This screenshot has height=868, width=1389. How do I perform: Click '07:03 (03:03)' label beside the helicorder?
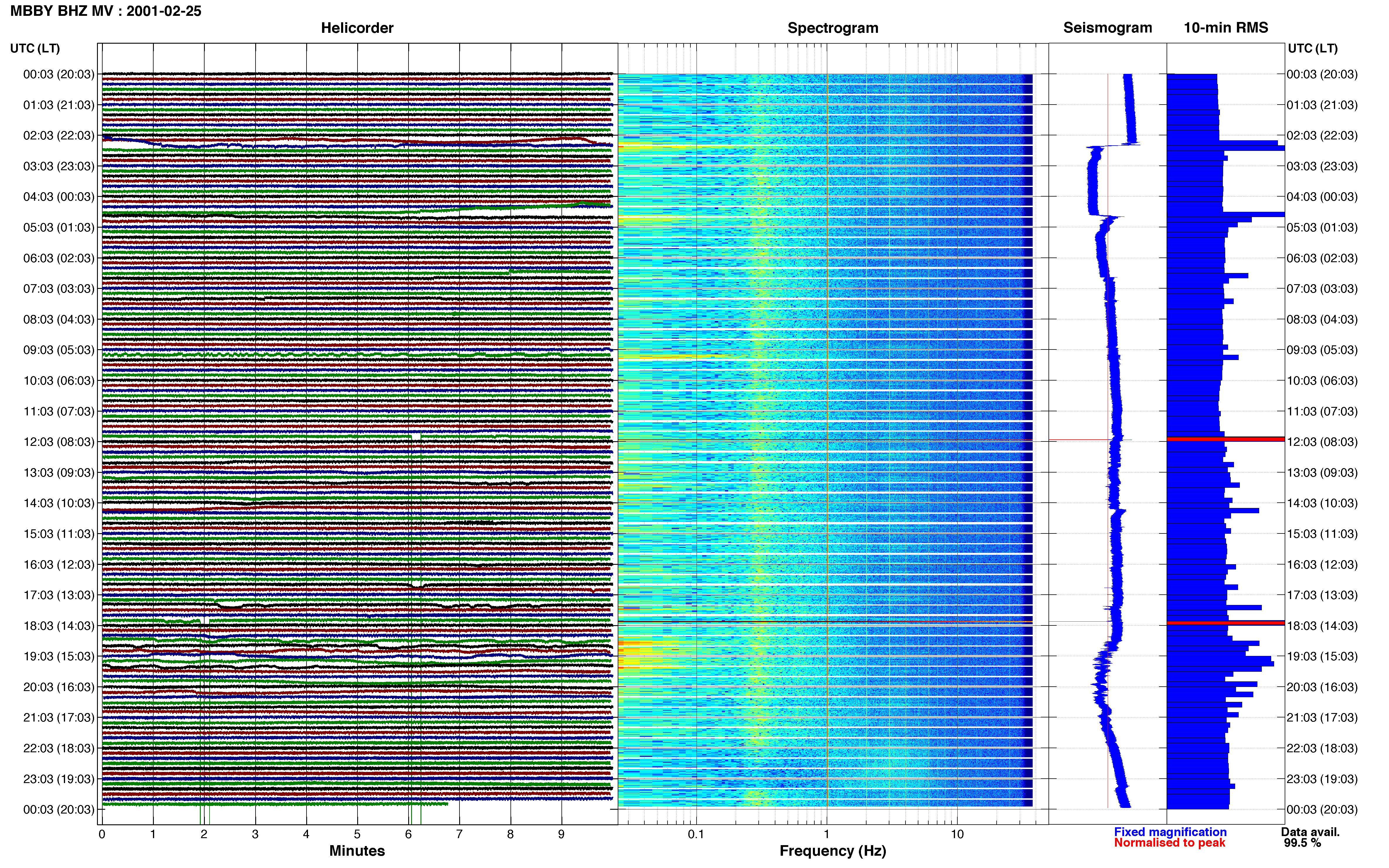pos(59,289)
